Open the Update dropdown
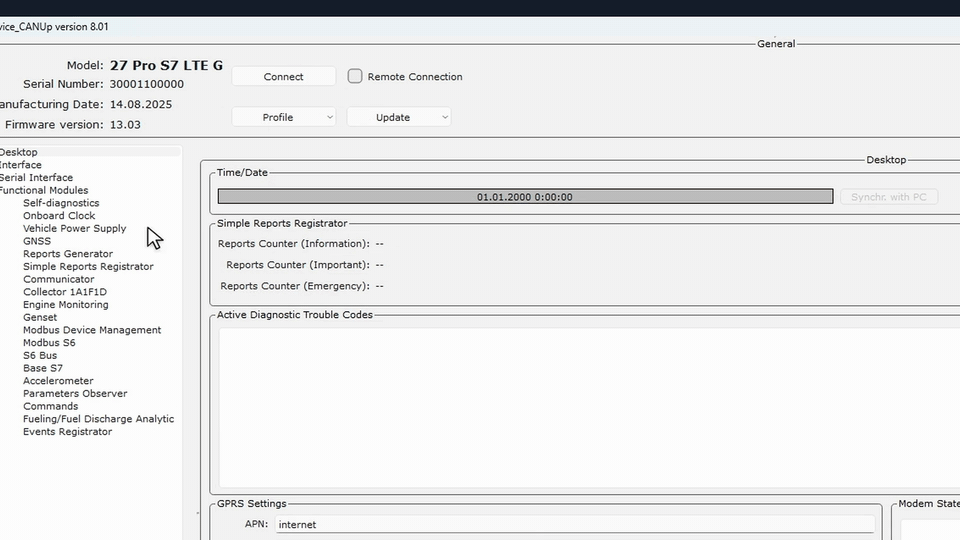Viewport: 960px width, 540px height. pos(399,117)
